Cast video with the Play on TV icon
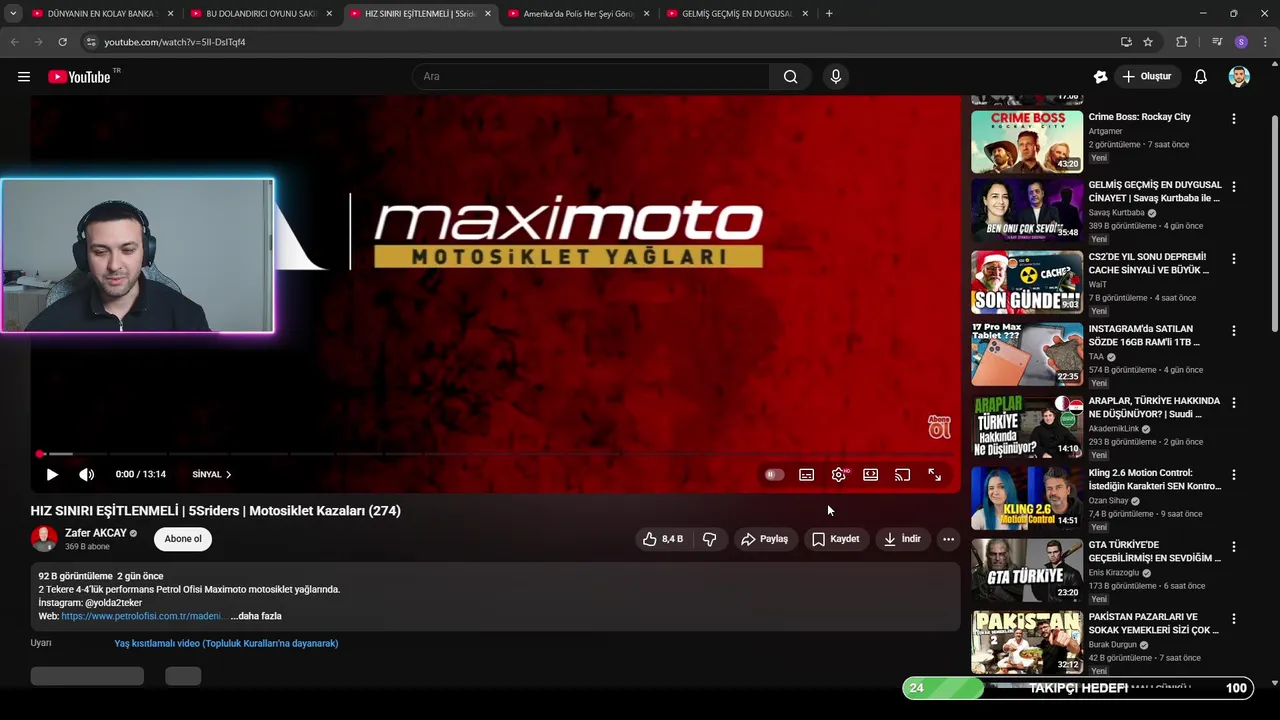 [x=903, y=475]
